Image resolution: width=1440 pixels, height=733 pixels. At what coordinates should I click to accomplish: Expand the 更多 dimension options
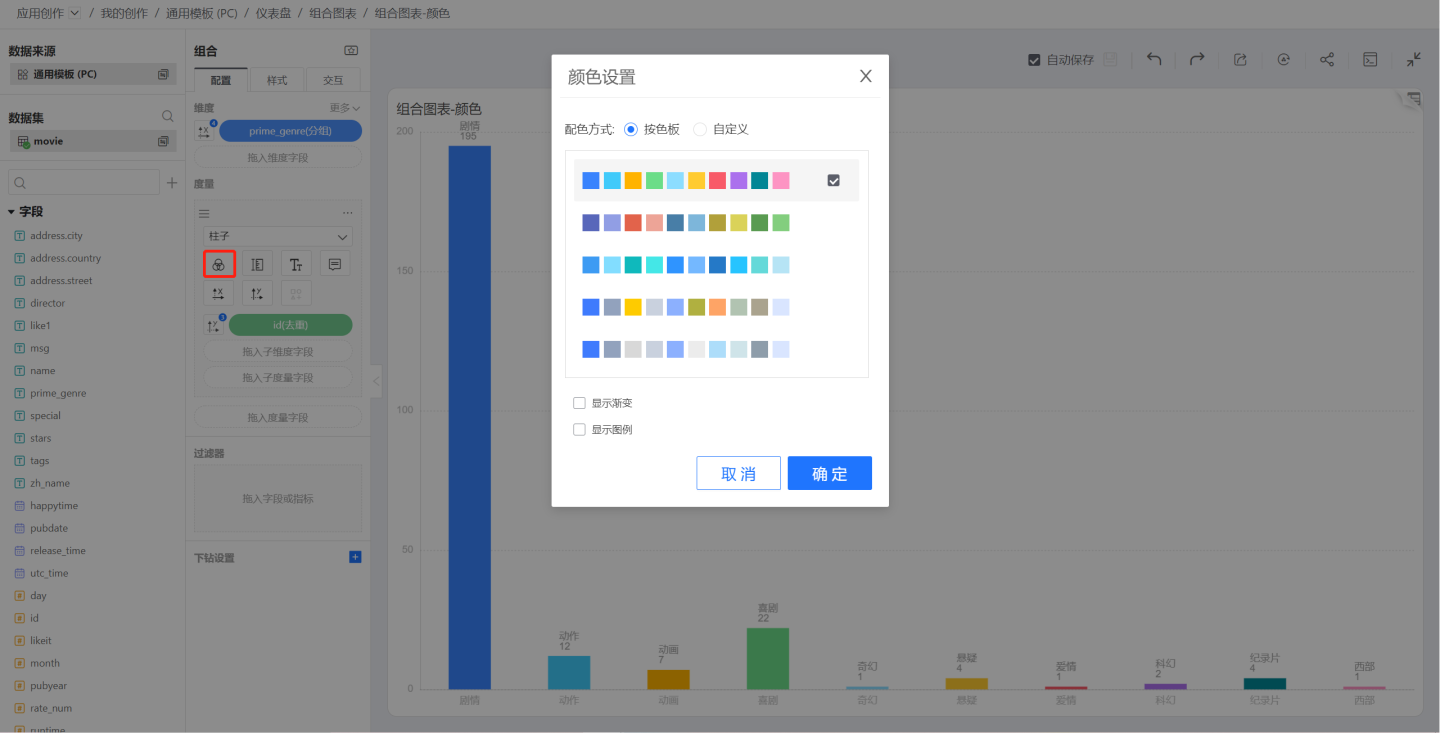click(345, 108)
